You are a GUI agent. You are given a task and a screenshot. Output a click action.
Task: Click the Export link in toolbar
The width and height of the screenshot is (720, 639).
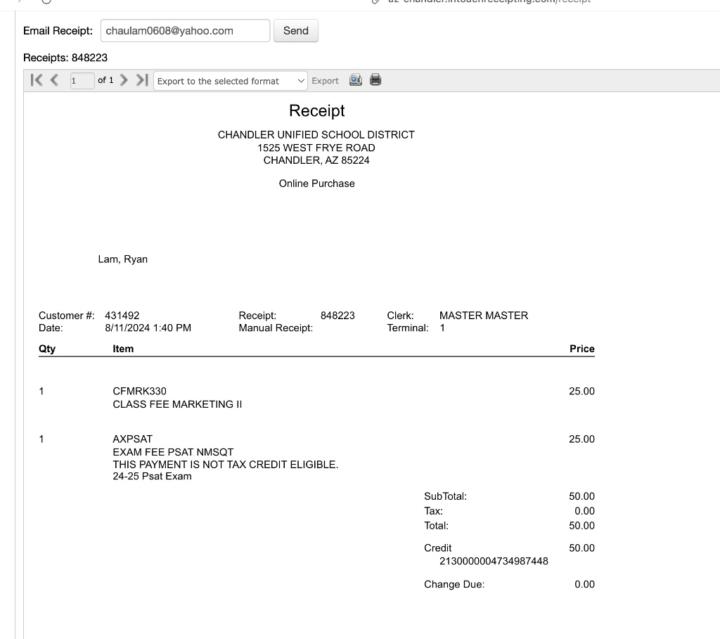[325, 81]
